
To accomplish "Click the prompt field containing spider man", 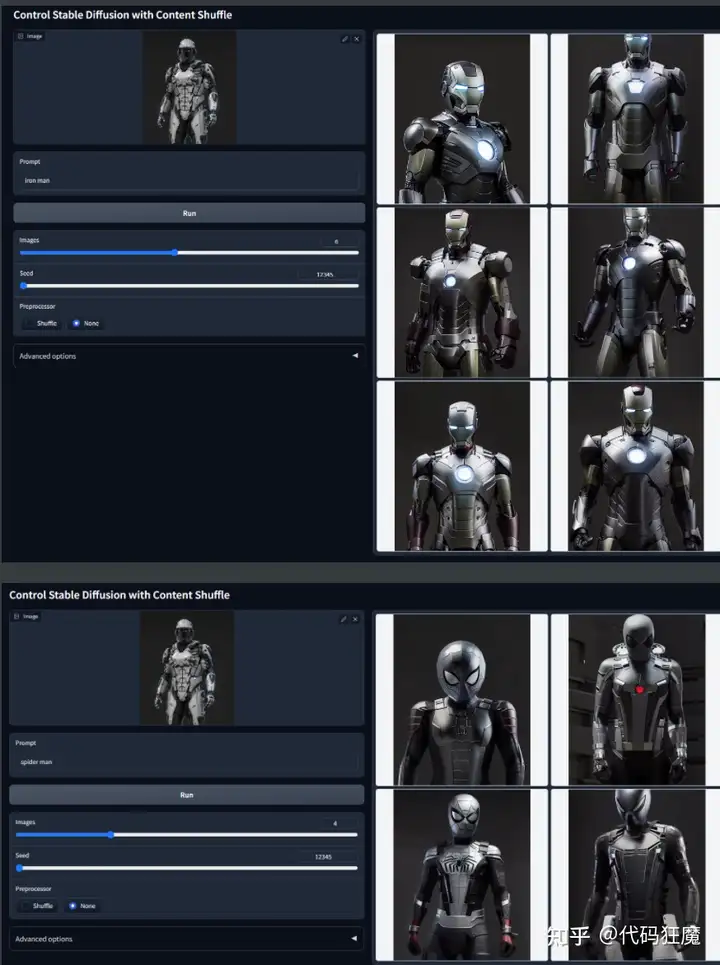I will pos(186,762).
